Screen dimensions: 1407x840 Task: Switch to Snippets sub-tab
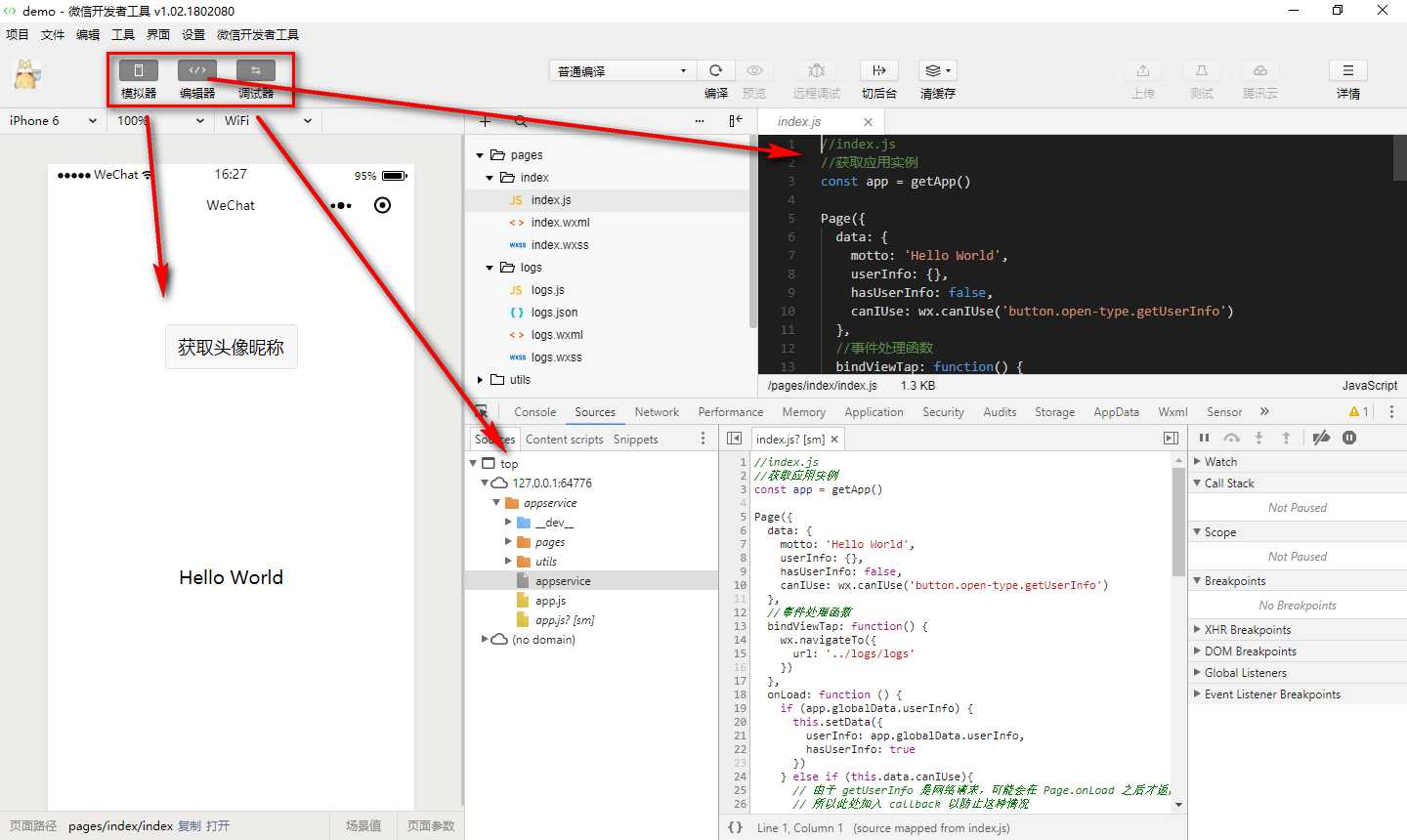(x=635, y=440)
